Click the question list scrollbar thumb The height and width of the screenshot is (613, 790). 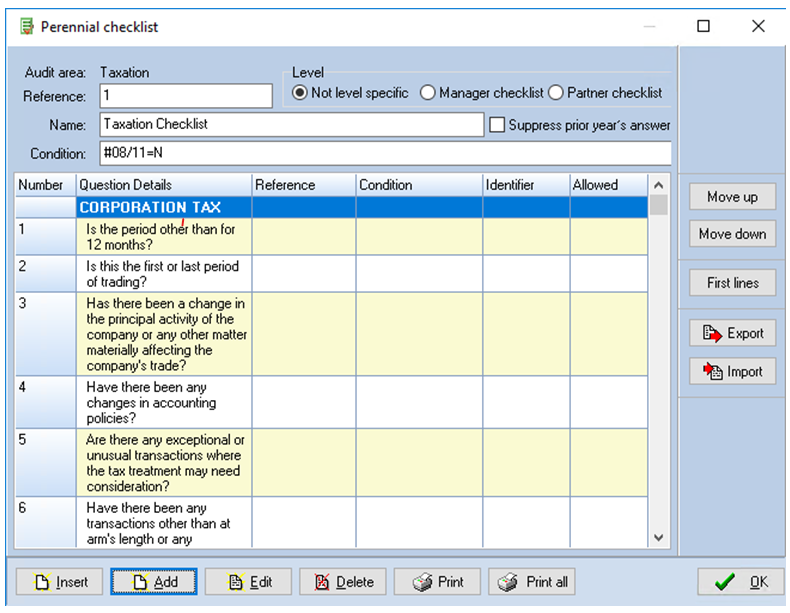click(x=659, y=205)
